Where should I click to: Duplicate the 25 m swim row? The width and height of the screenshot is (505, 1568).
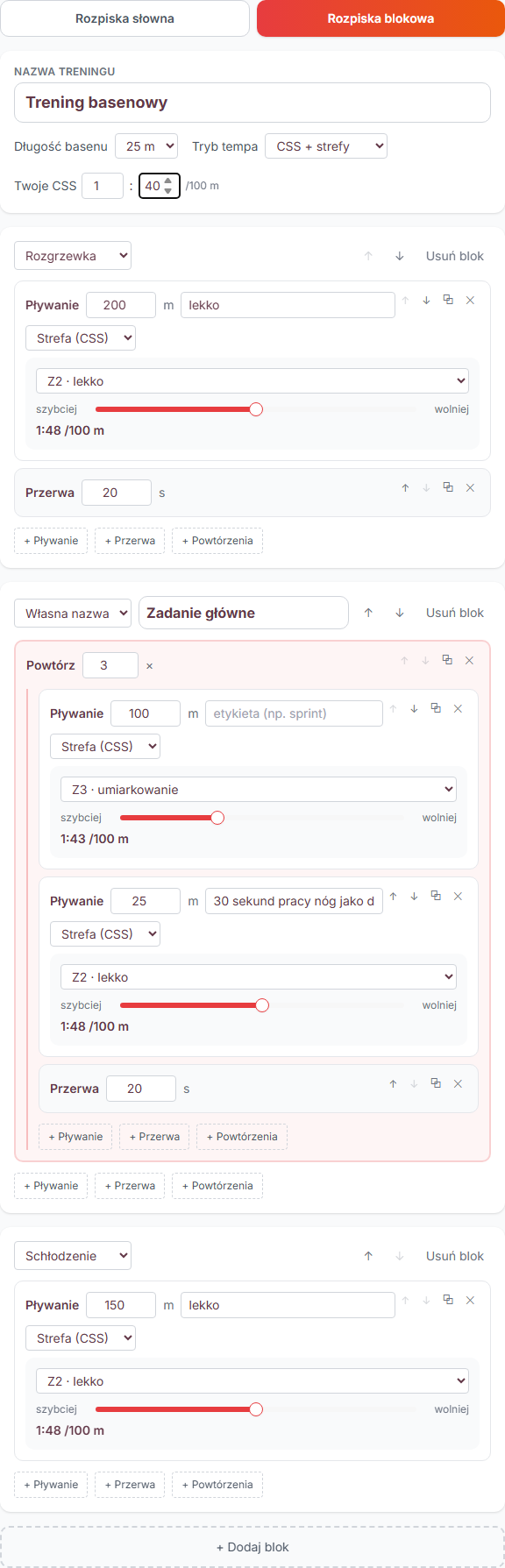tap(436, 896)
